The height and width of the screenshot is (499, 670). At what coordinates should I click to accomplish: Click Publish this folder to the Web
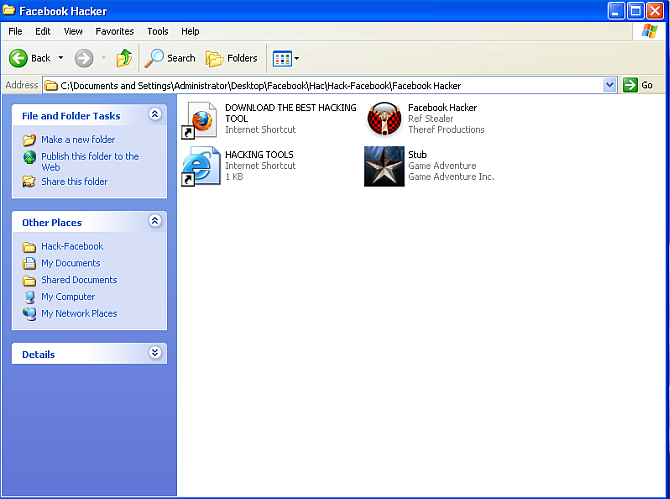90,162
